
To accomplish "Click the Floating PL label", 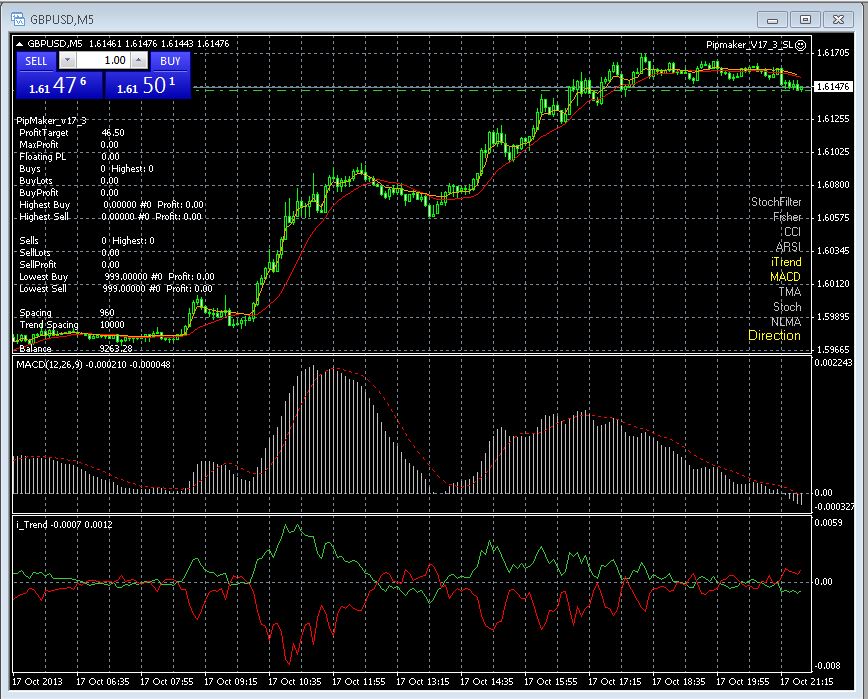I will click(43, 157).
